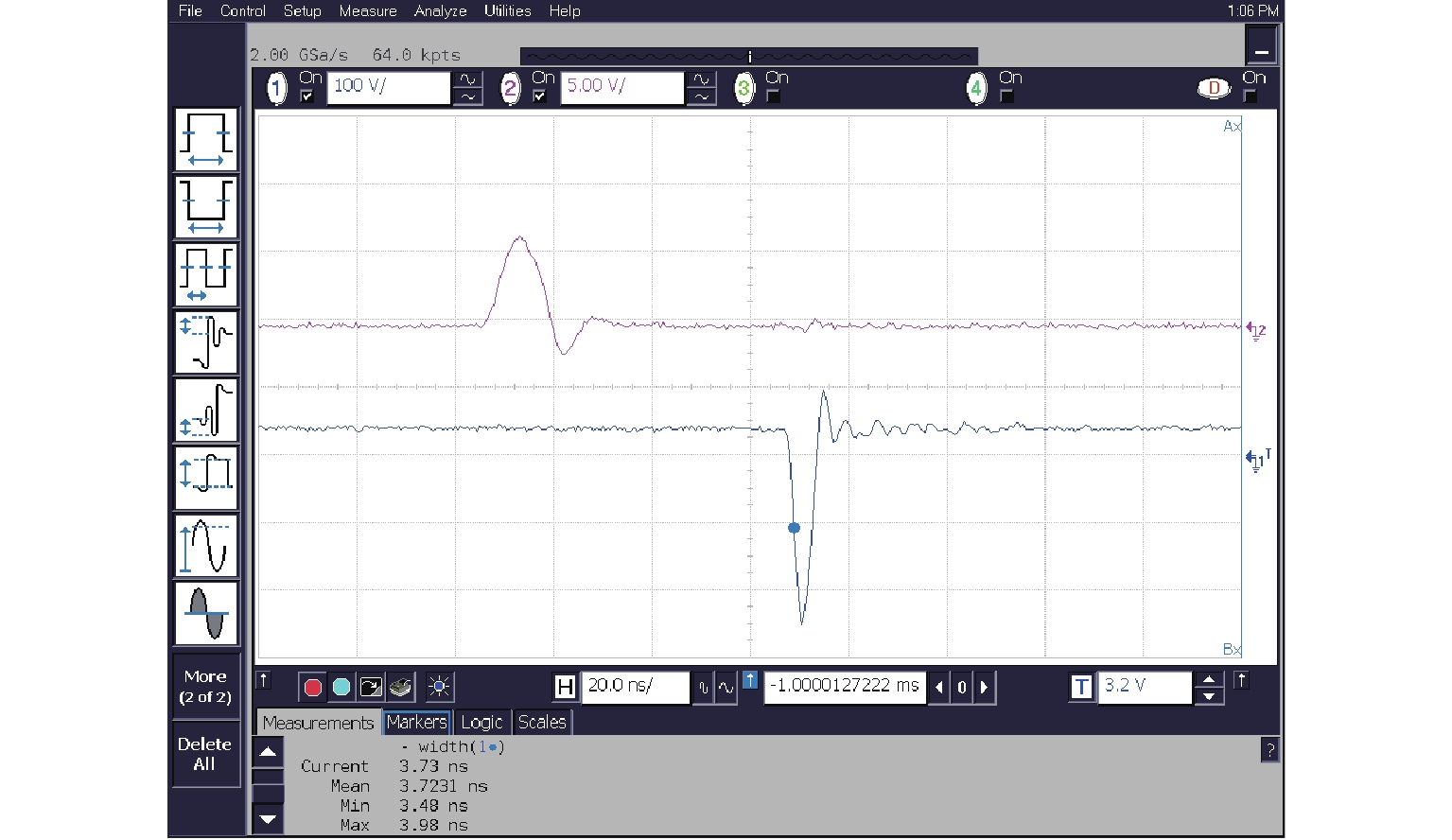Select the sine wave amplitude measurement icon
Viewport: 1452px width, 840px height.
click(x=206, y=546)
